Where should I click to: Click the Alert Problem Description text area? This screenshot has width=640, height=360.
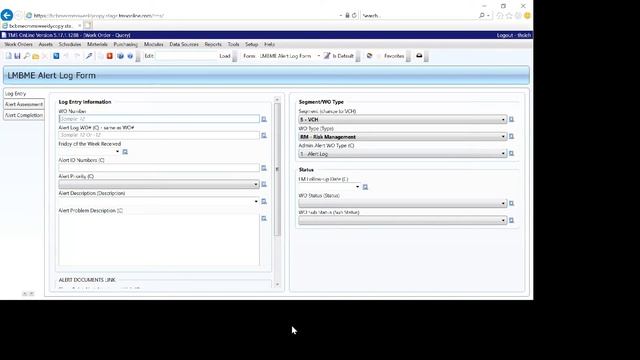point(159,240)
